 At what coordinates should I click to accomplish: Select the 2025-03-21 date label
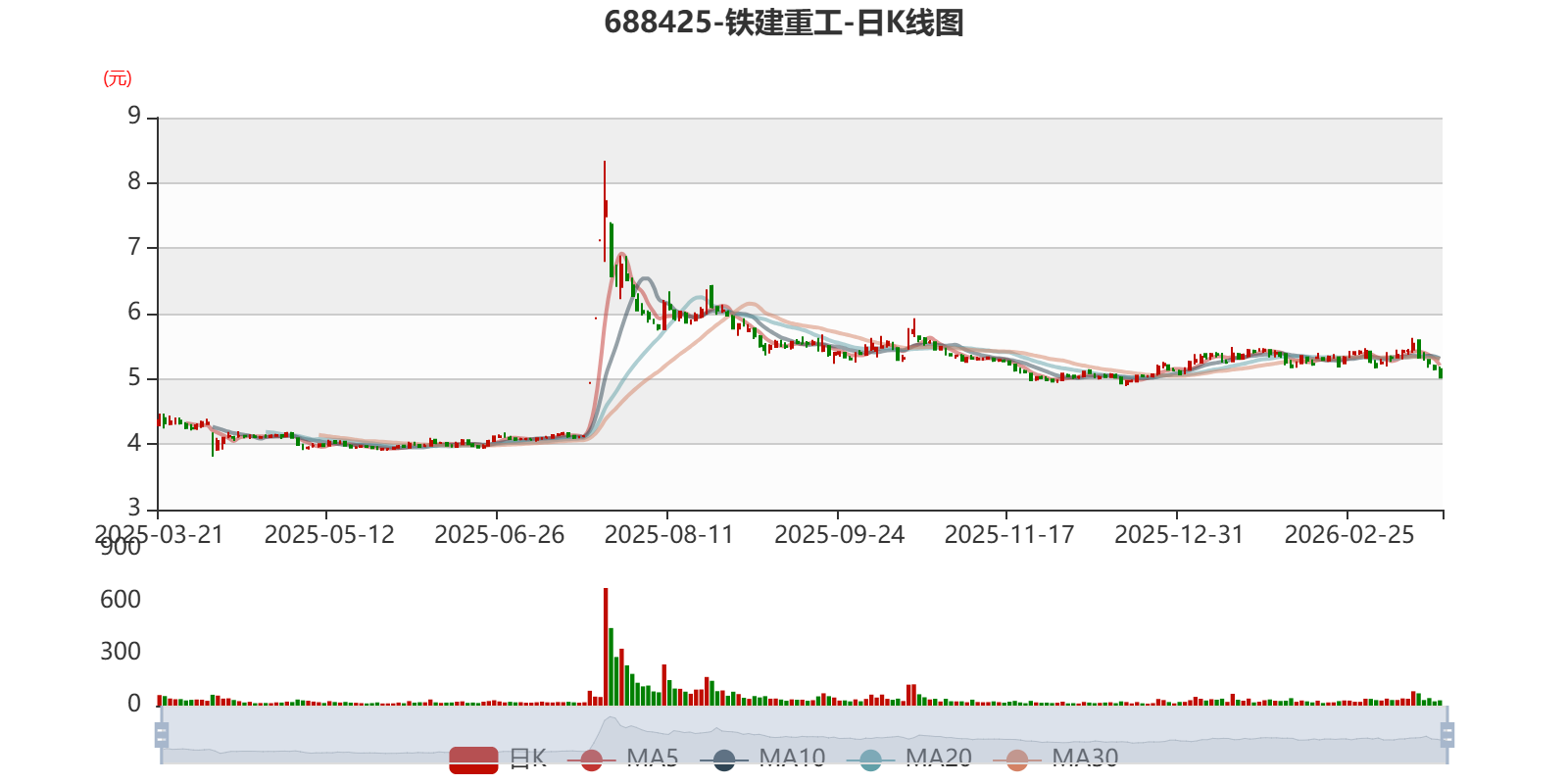tap(159, 534)
